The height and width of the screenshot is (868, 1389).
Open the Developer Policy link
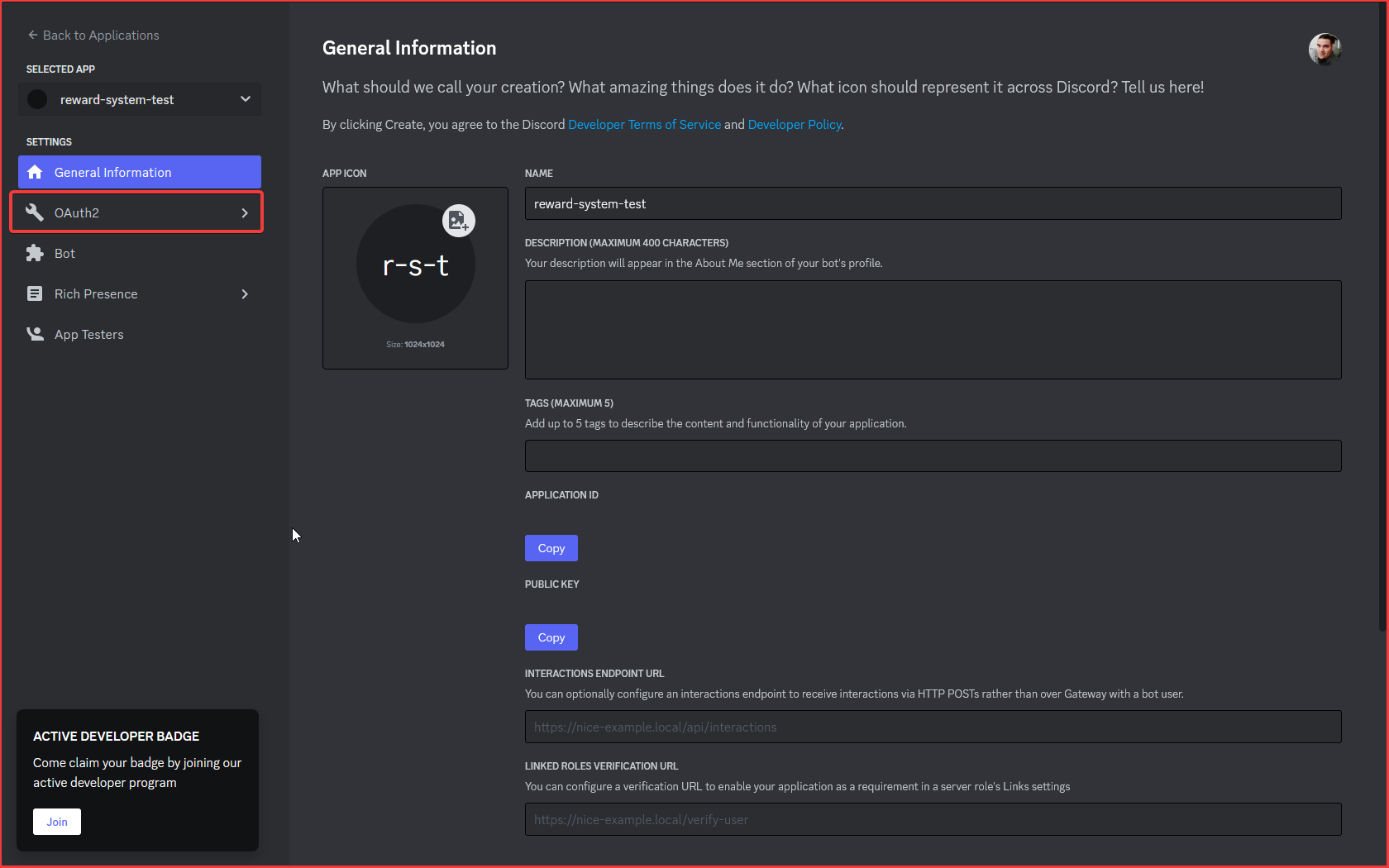(795, 124)
